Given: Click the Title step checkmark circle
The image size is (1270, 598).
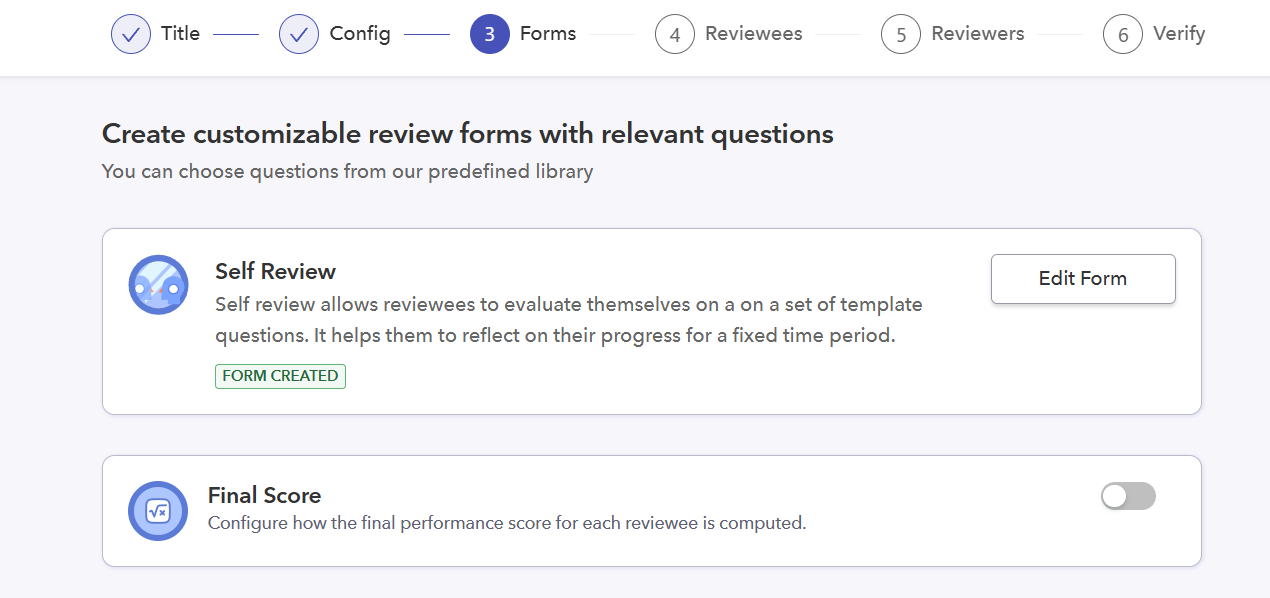Looking at the screenshot, I should pyautogui.click(x=130, y=34).
